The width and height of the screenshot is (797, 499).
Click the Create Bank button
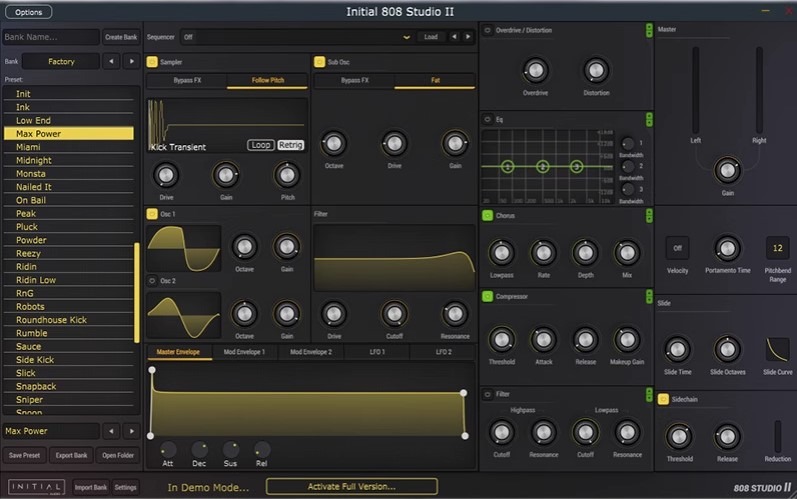(x=121, y=37)
